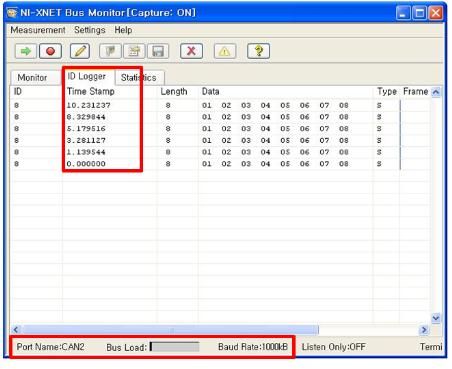The width and height of the screenshot is (452, 369).
Task: Click the Data column header
Action: [211, 91]
